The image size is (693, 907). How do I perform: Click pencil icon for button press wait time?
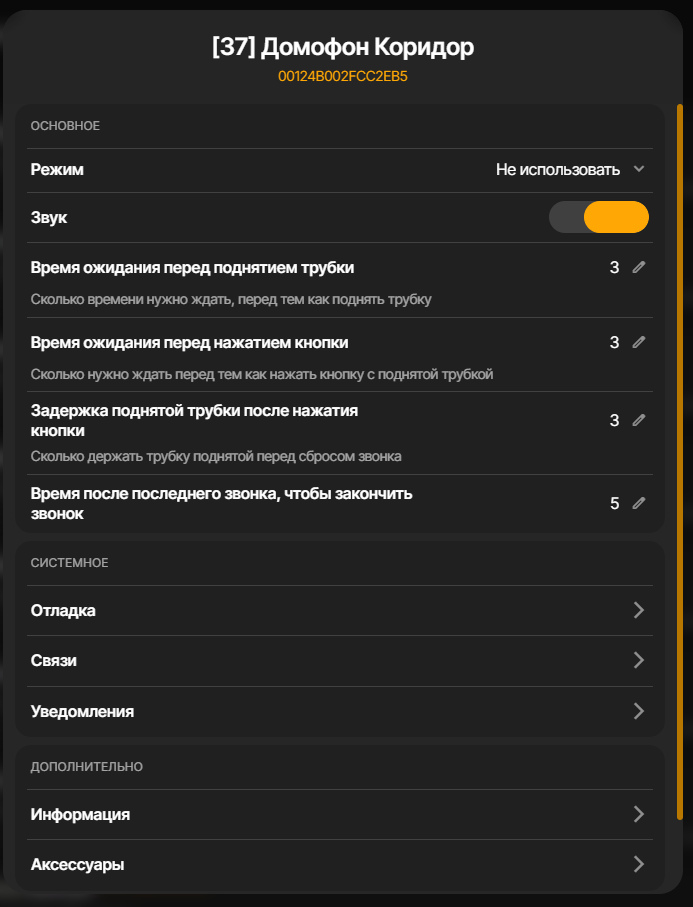click(639, 342)
